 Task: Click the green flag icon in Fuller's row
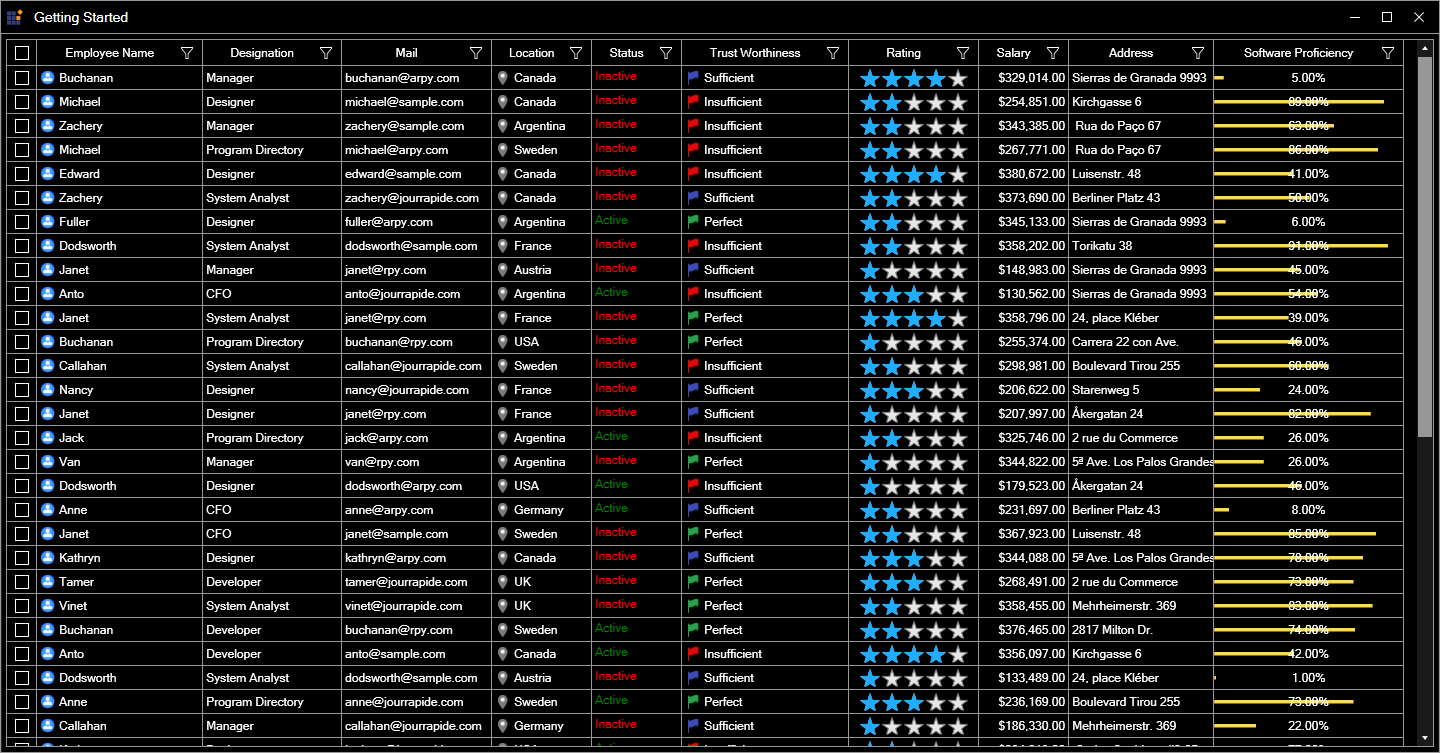693,221
